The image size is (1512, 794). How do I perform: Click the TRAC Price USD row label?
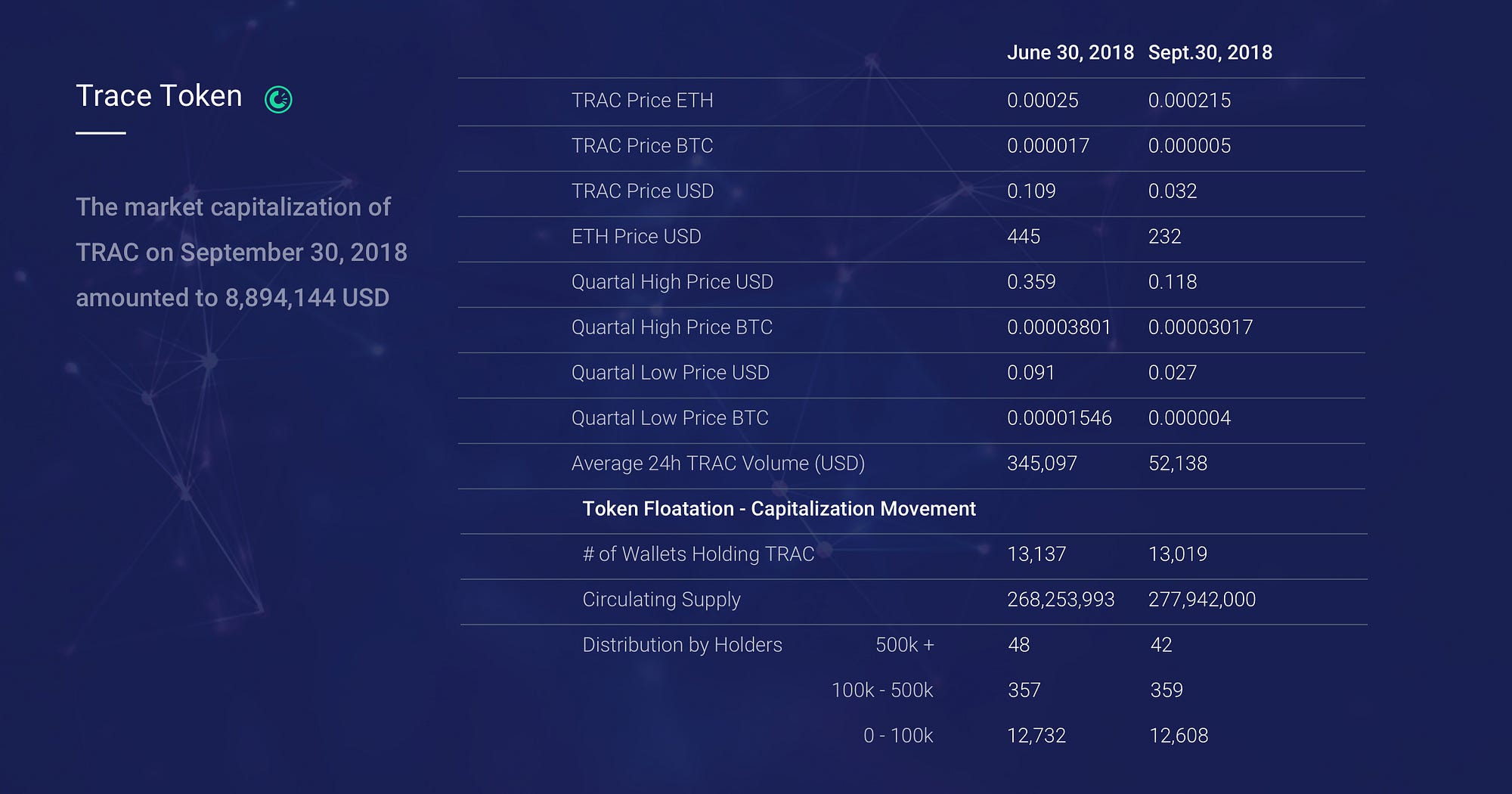(642, 191)
